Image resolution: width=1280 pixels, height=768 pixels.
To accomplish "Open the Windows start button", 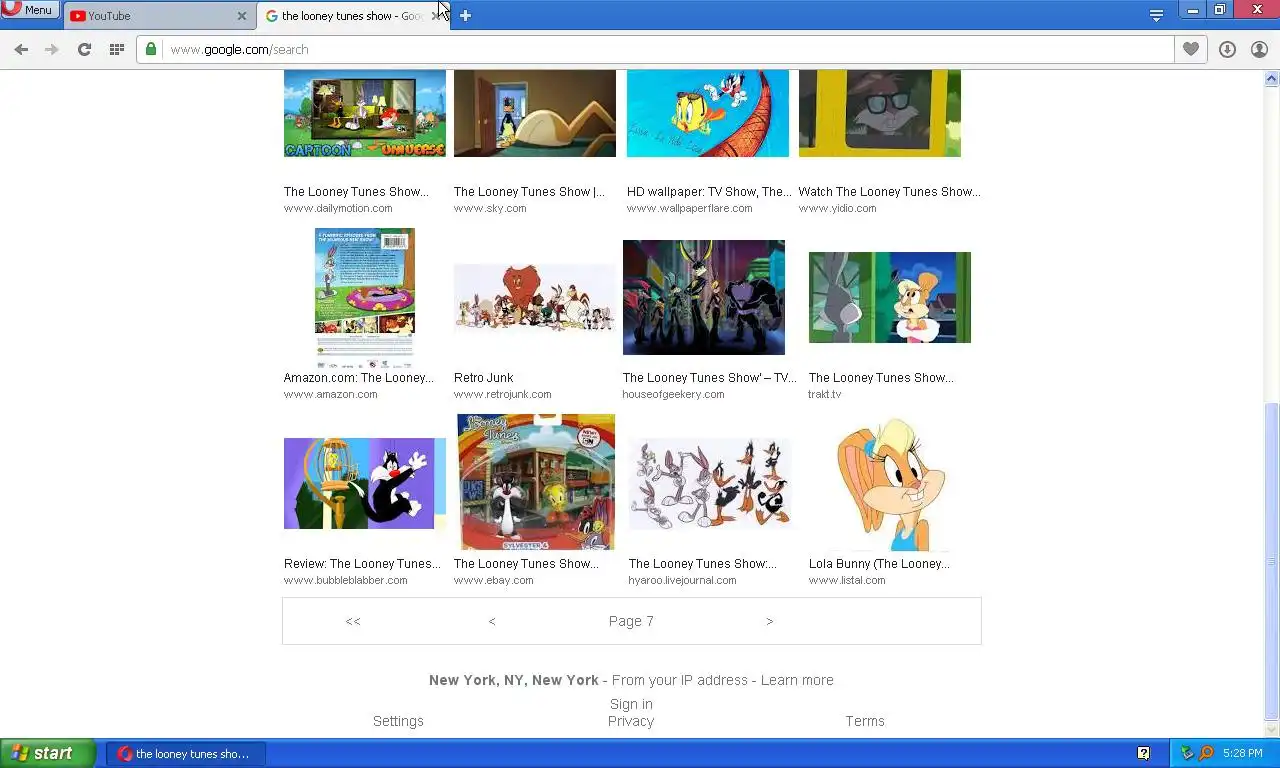I will tap(47, 753).
